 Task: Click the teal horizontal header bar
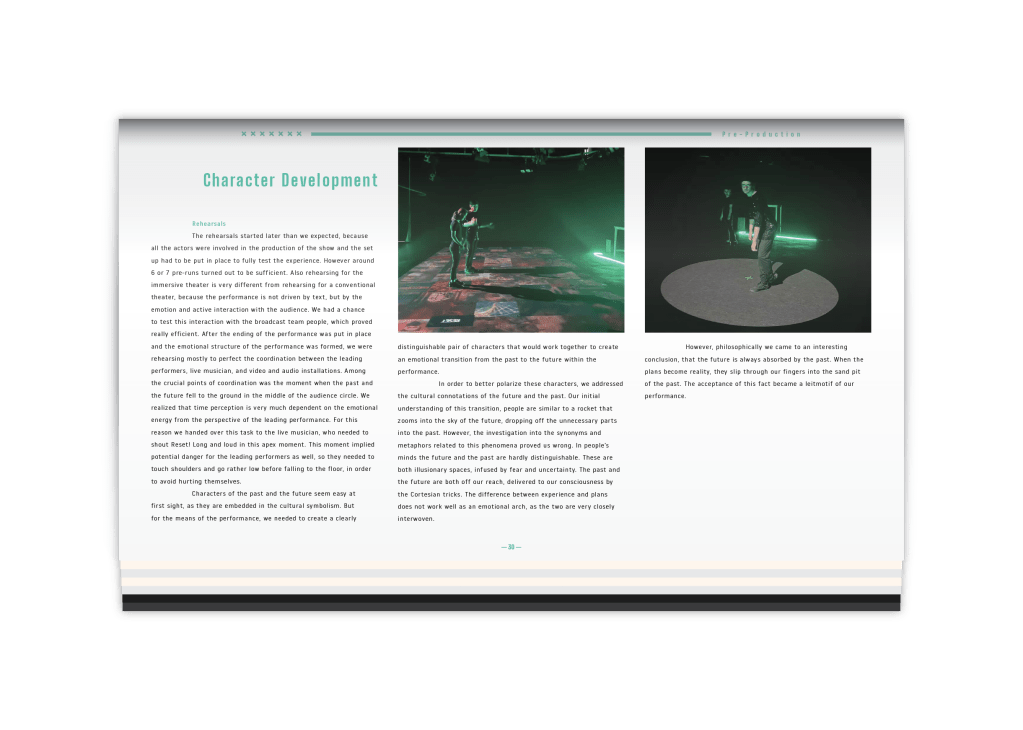[510, 134]
